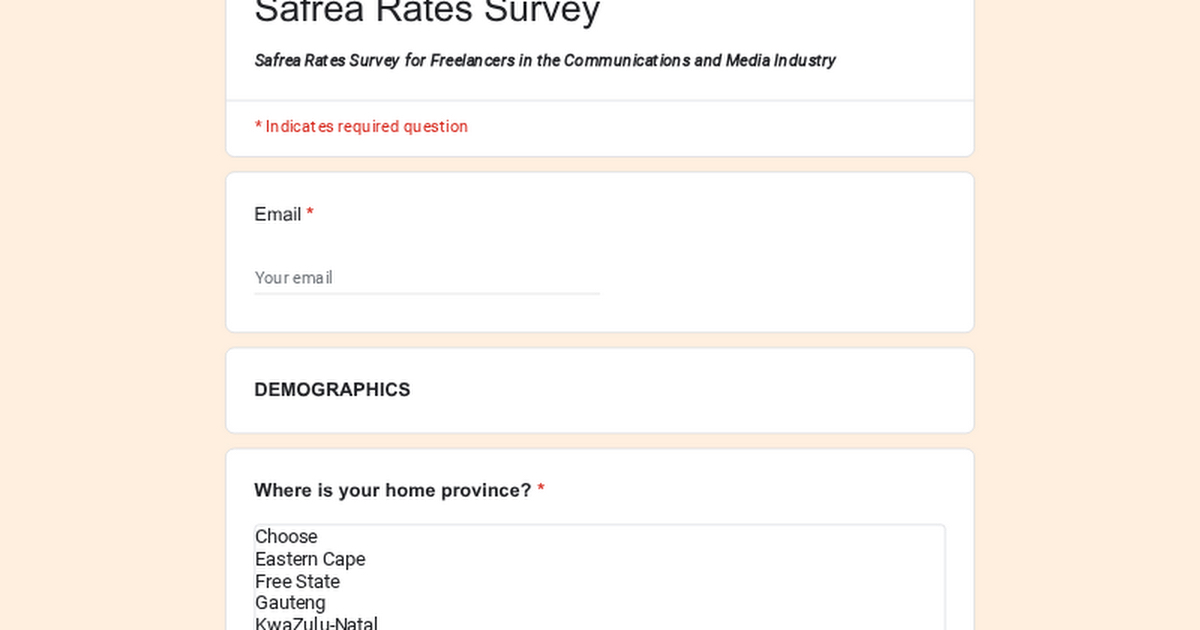Viewport: 1200px width, 630px height.
Task: Click the red asterisk beside Email
Action: (310, 214)
